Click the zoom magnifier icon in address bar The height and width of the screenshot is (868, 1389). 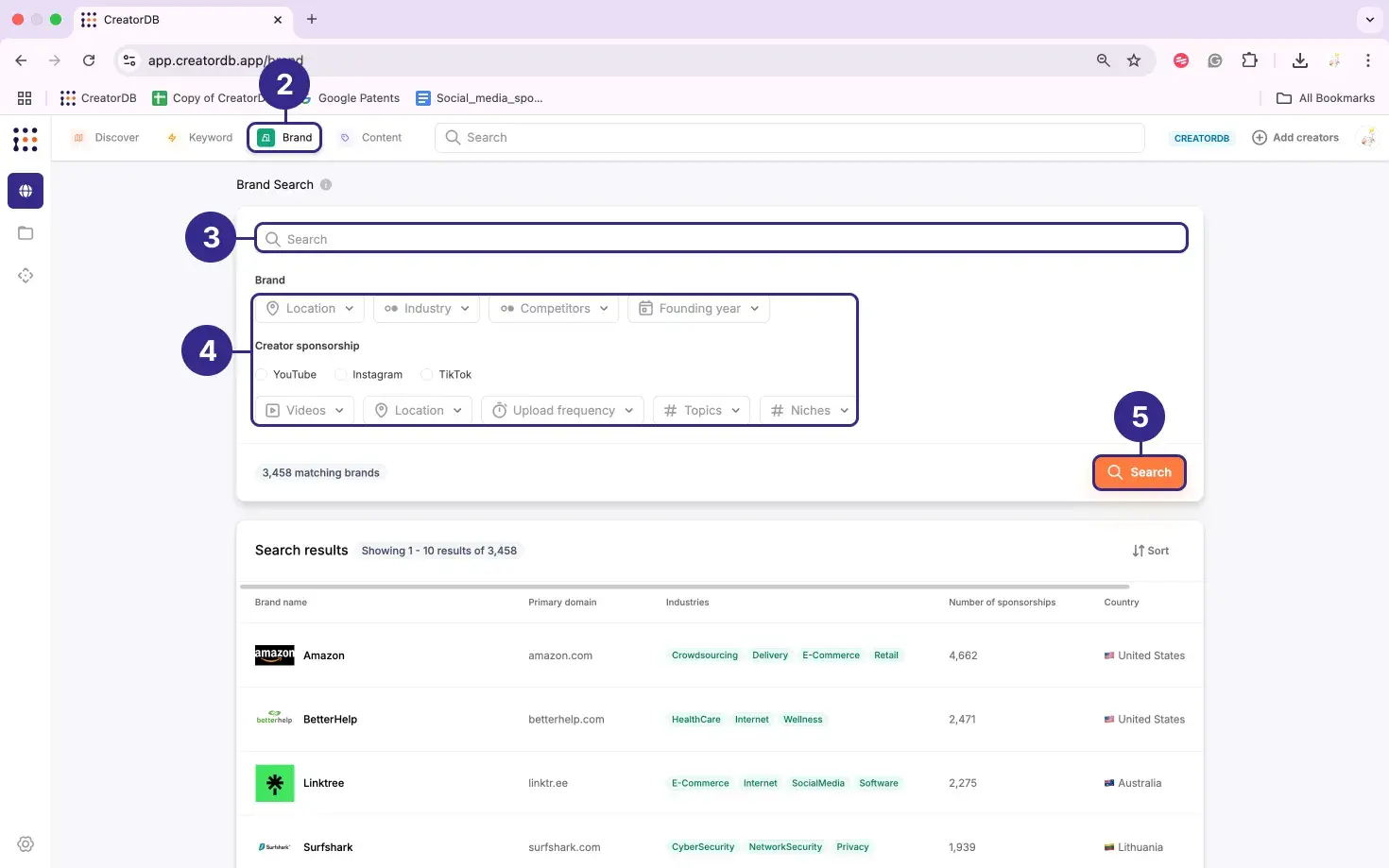pos(1103,60)
